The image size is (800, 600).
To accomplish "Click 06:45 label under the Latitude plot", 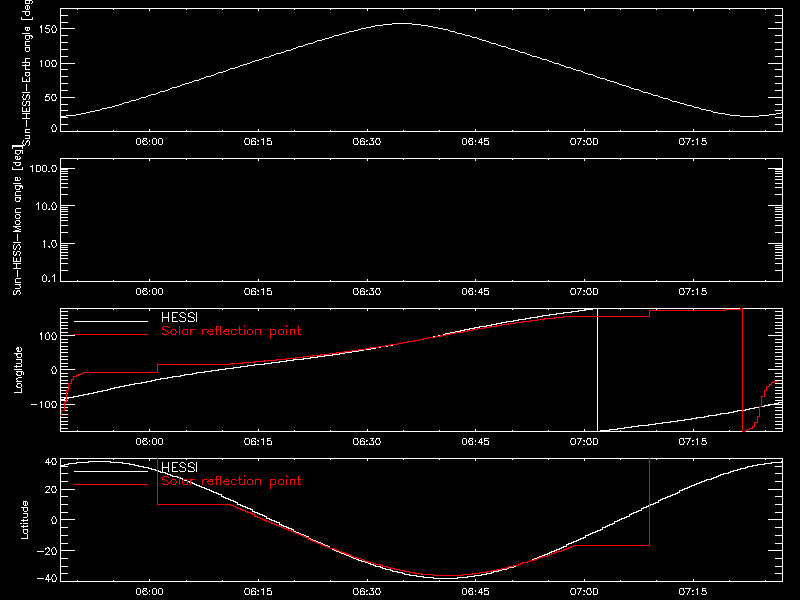I will [x=476, y=592].
